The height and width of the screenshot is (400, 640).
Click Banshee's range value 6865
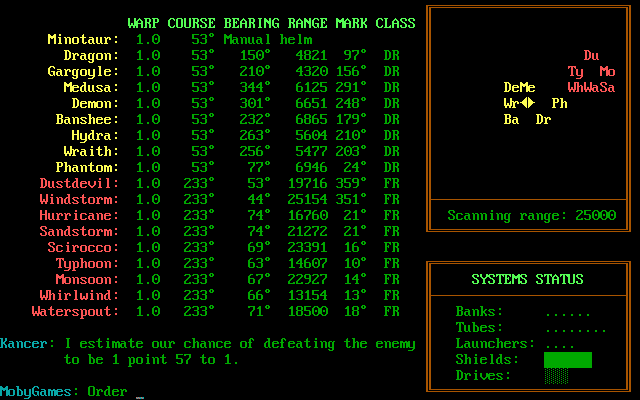click(x=311, y=120)
